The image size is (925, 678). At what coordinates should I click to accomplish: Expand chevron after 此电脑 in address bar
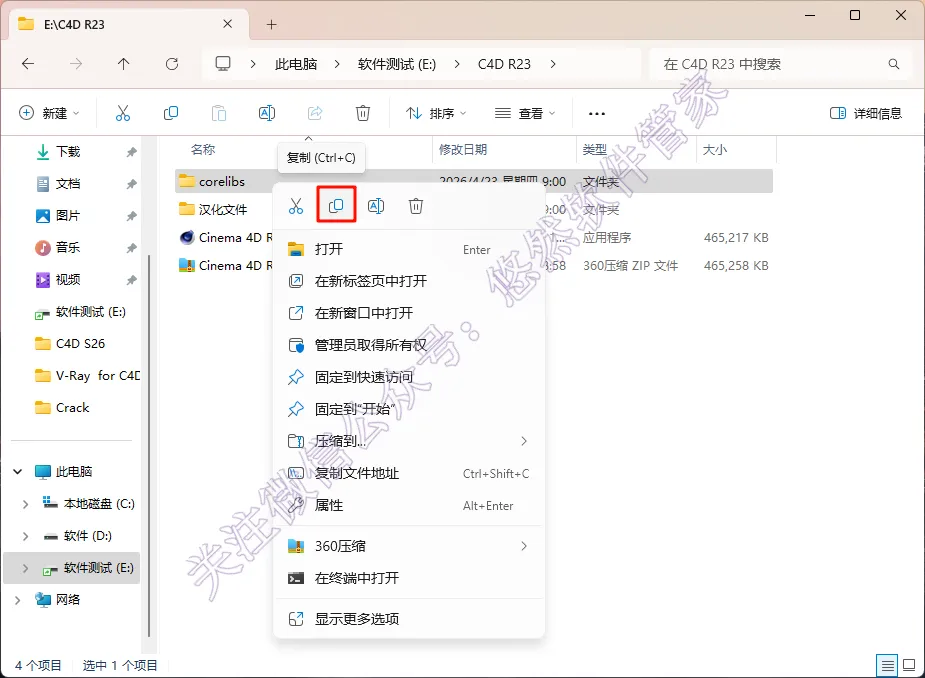coord(337,64)
